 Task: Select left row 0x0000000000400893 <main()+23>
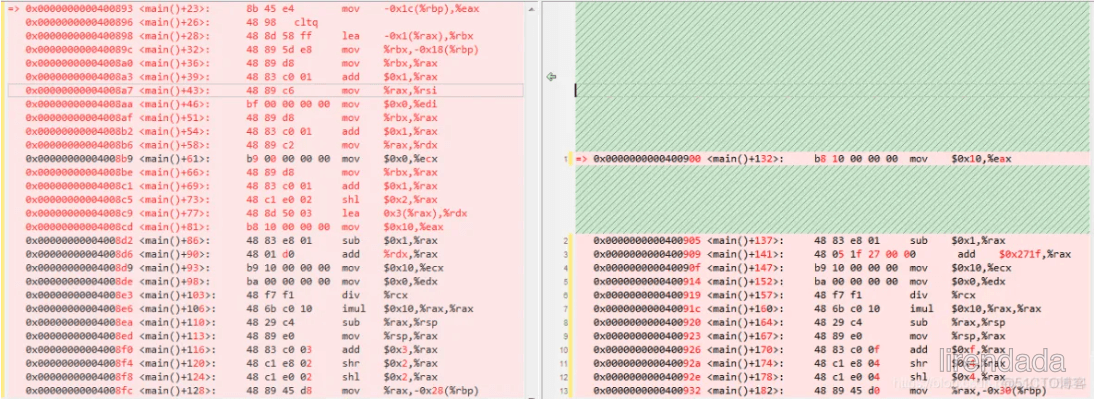pyautogui.click(x=265, y=9)
